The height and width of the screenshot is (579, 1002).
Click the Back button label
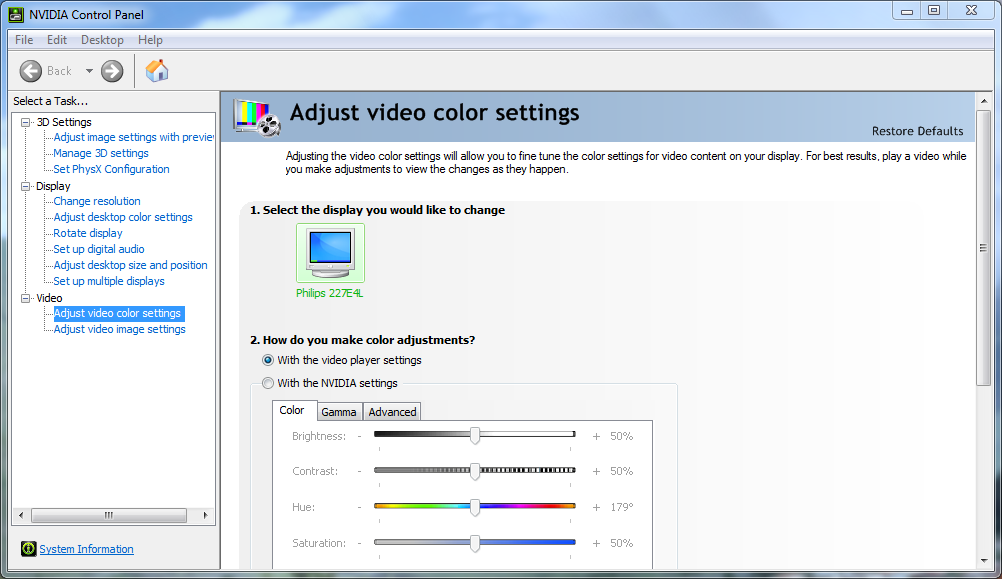point(59,71)
